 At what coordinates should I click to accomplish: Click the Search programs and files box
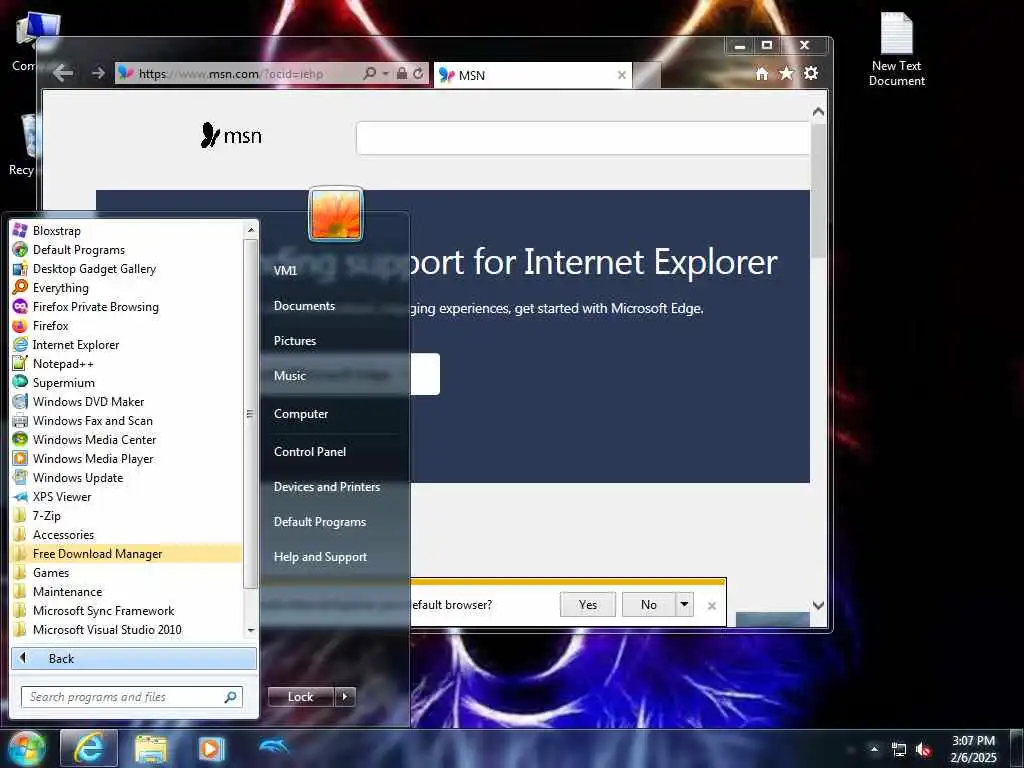pyautogui.click(x=131, y=697)
